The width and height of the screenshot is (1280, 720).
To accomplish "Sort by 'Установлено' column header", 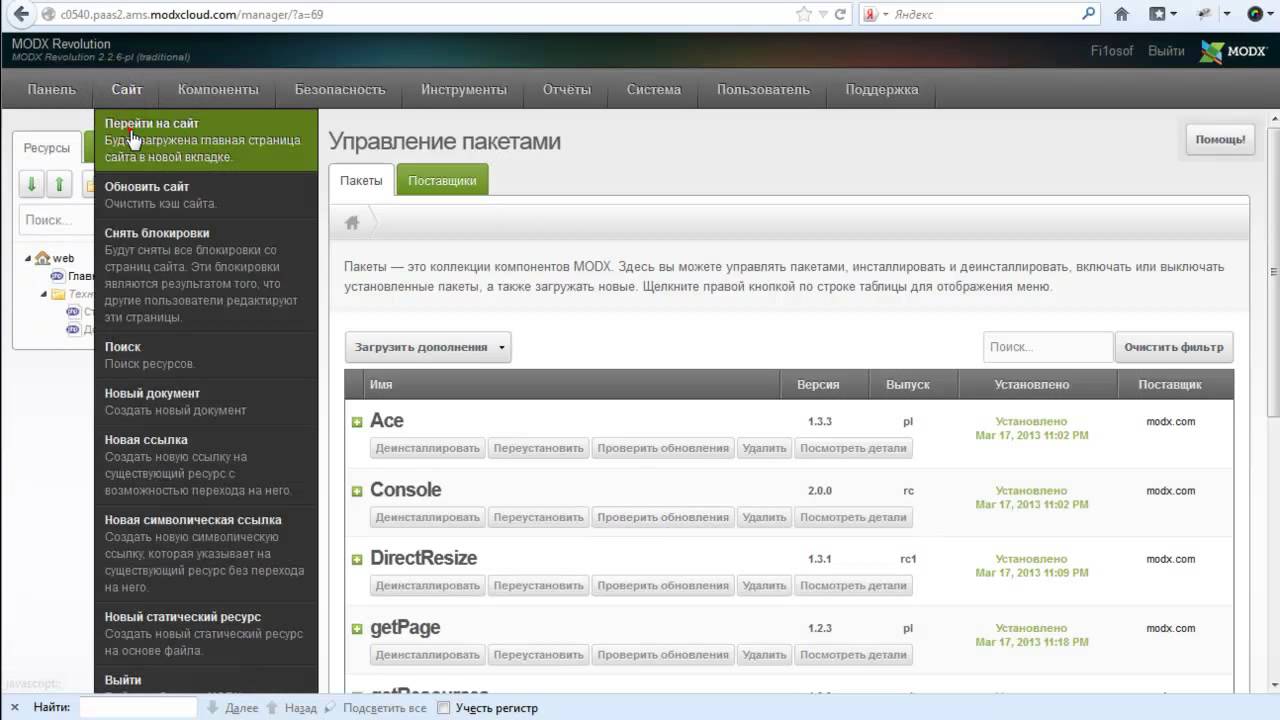I will click(1032, 384).
